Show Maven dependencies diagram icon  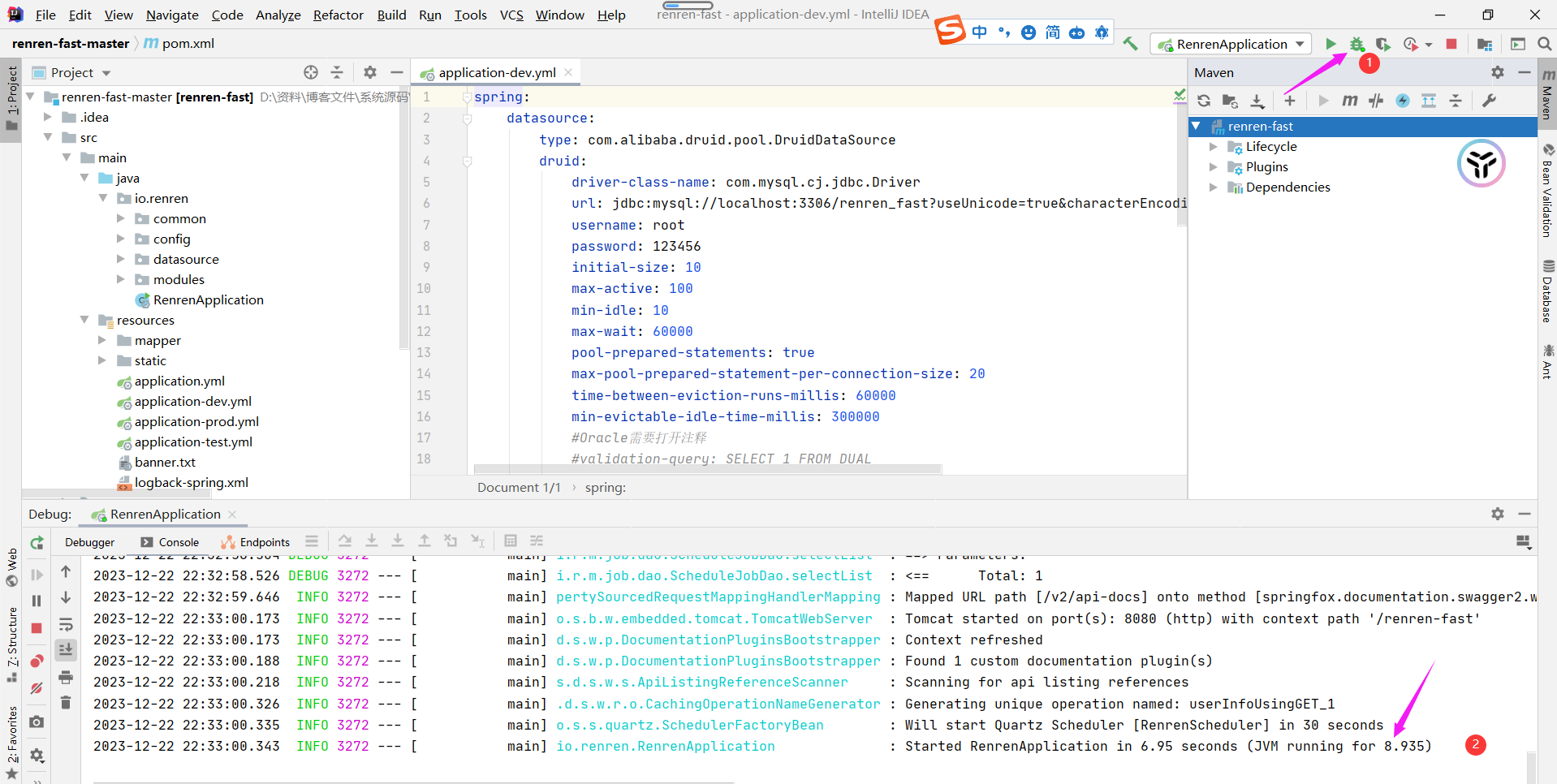click(1429, 101)
